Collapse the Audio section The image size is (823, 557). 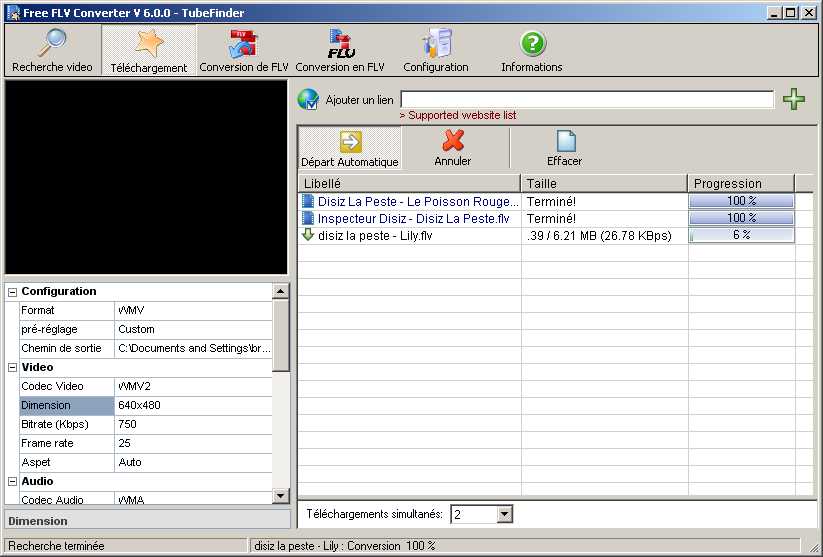(13, 481)
